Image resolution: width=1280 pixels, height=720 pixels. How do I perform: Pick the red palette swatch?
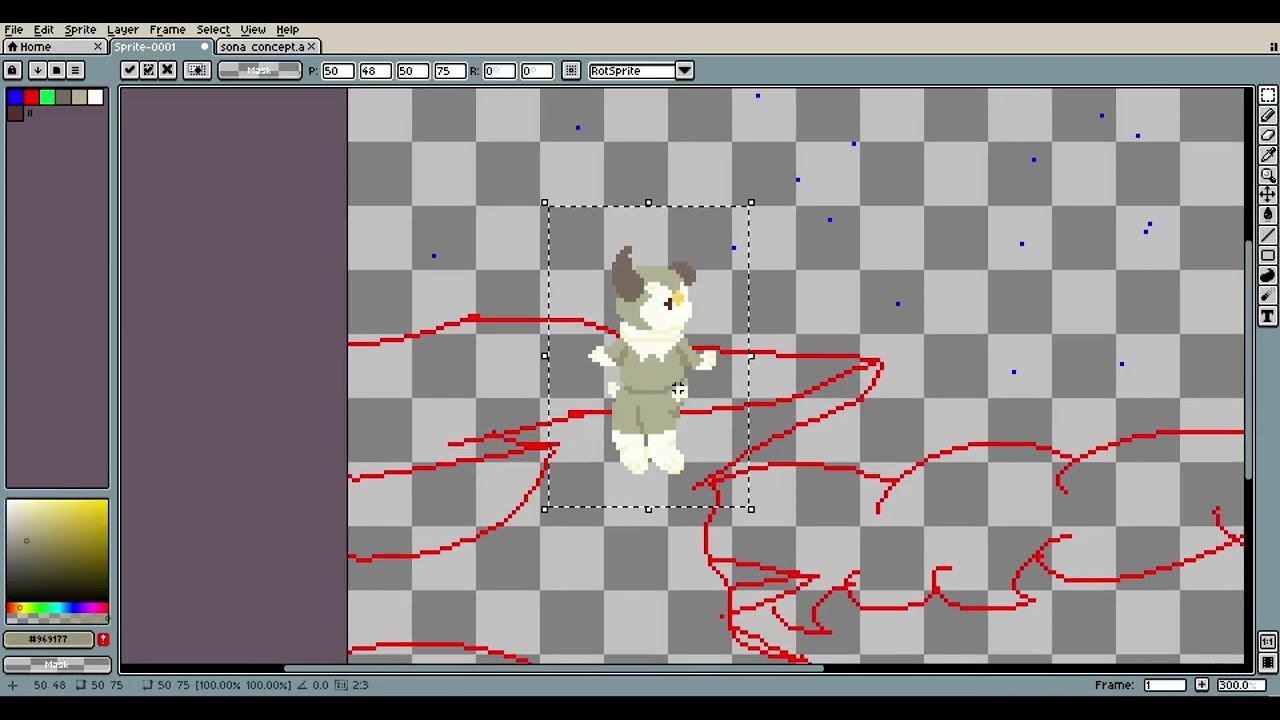coord(31,97)
